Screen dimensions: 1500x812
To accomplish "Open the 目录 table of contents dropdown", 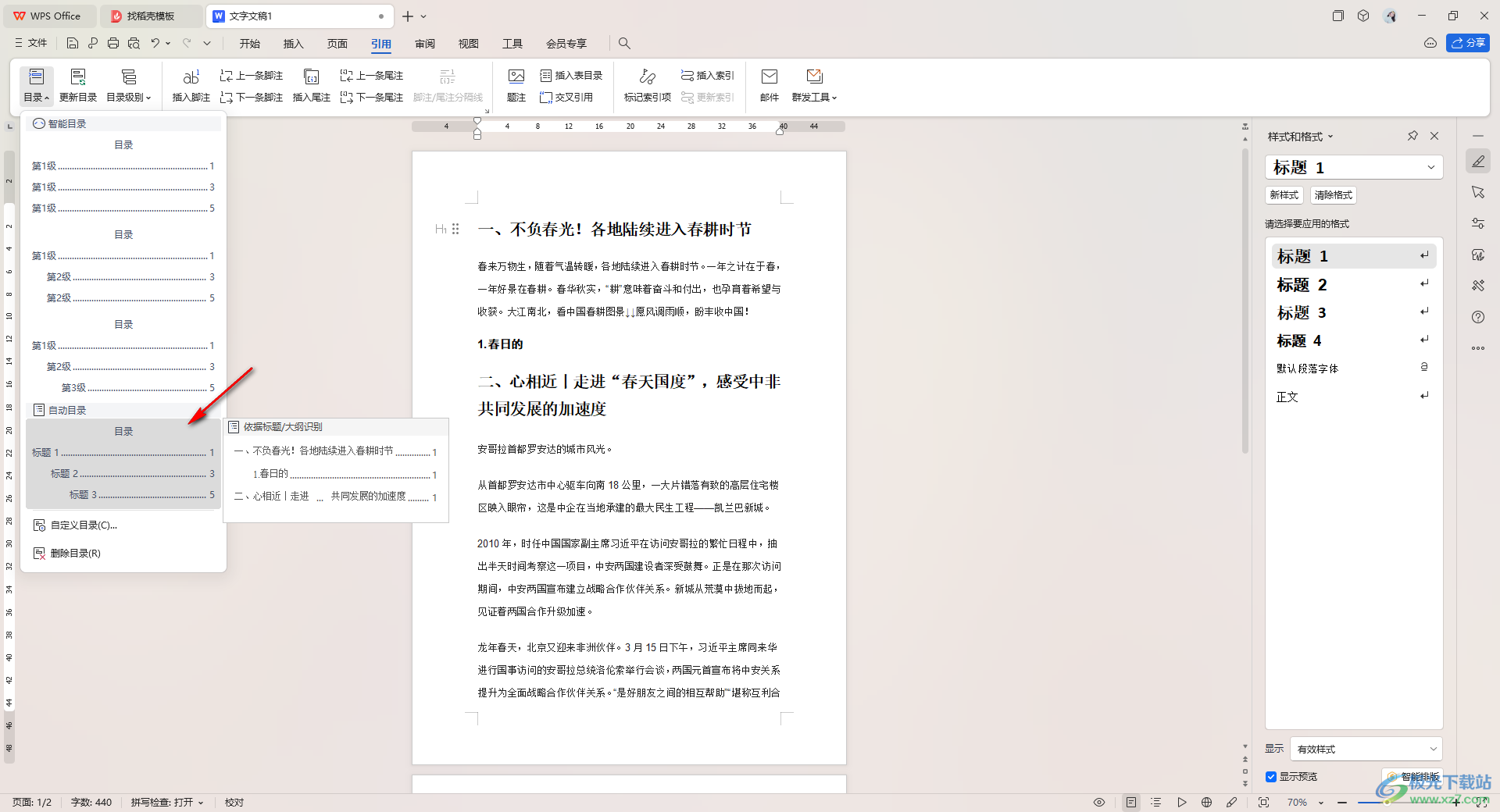I will coord(36,86).
